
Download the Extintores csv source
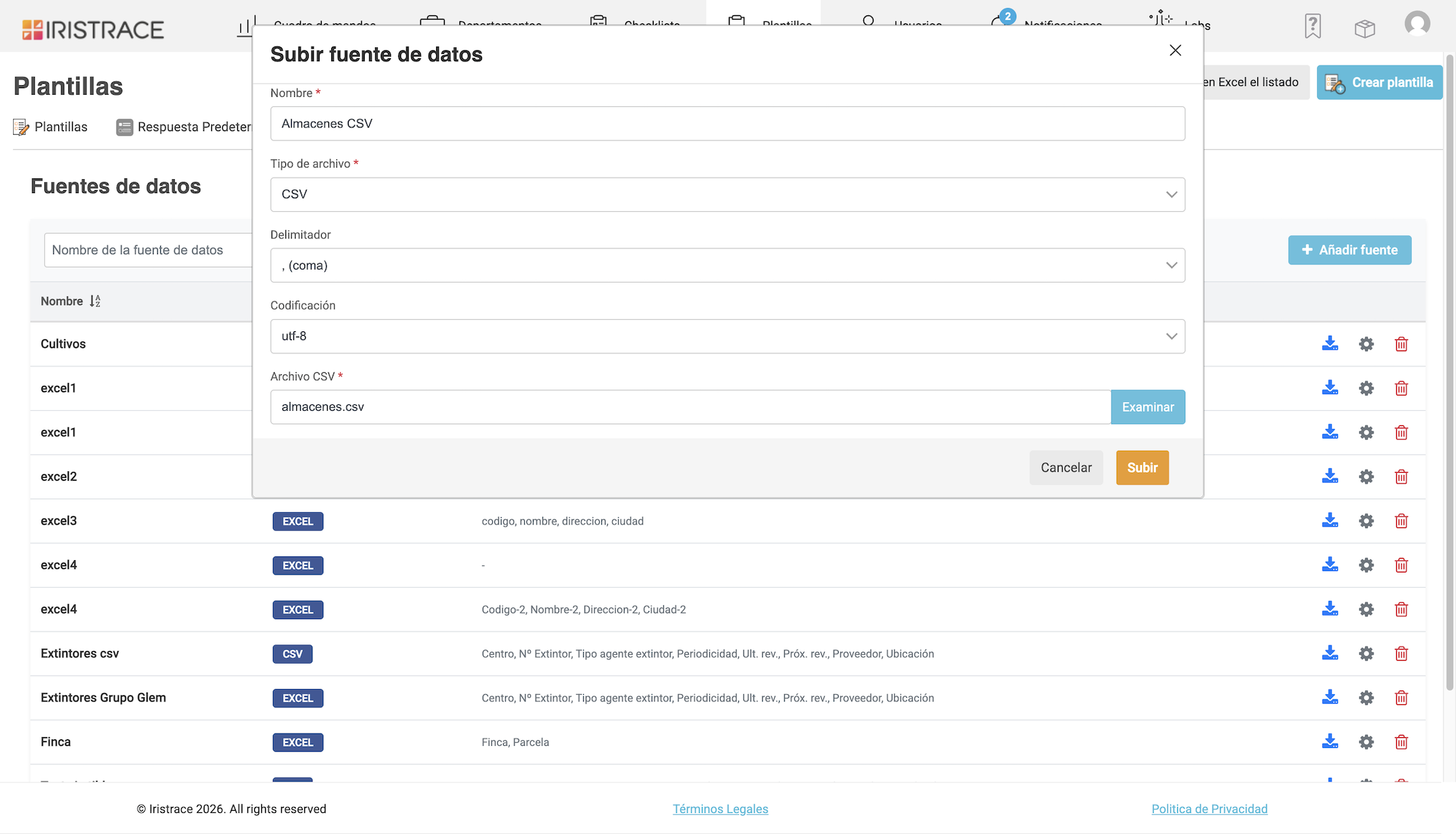click(x=1330, y=653)
